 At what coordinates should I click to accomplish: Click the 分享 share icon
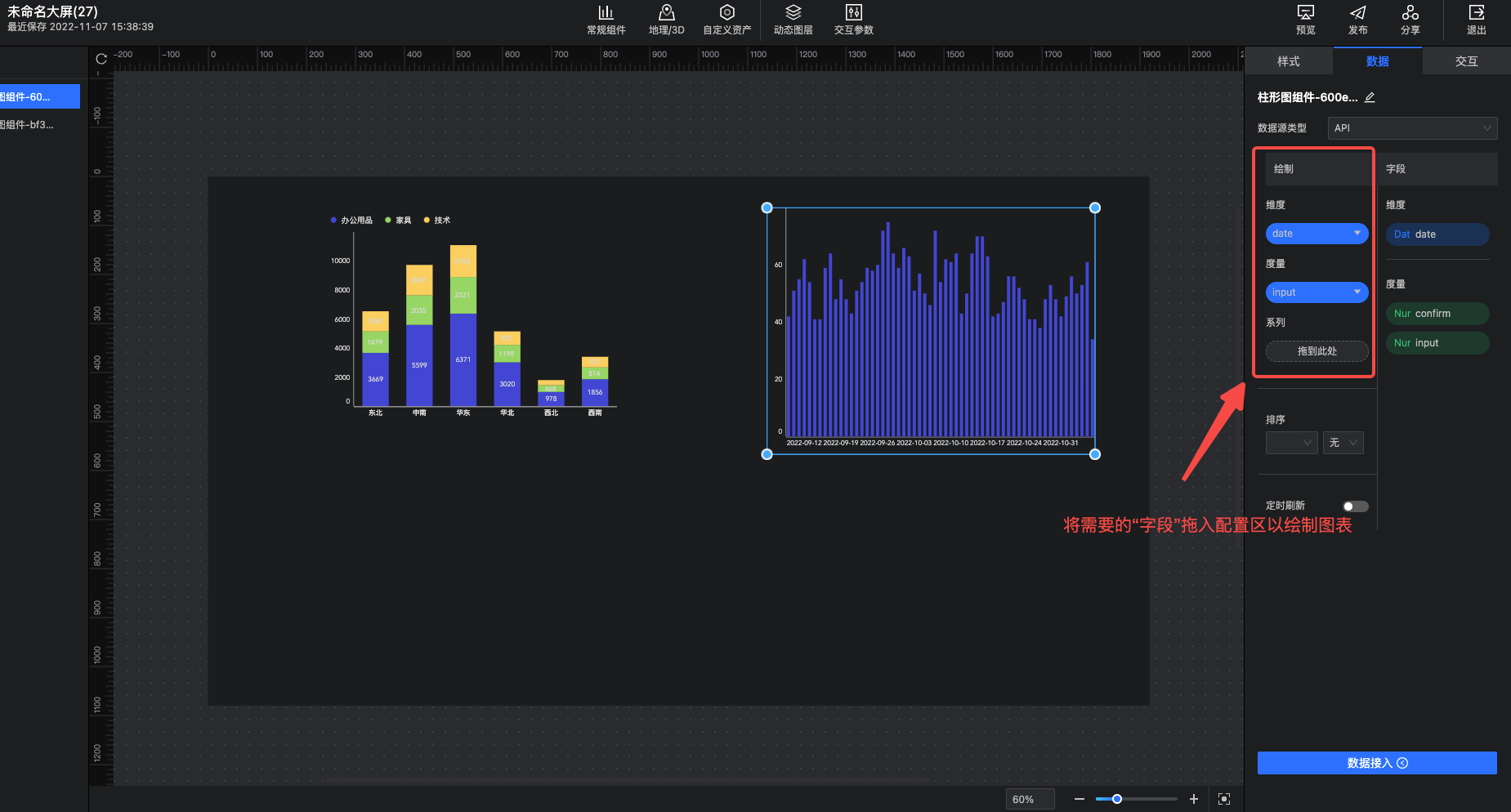[1410, 13]
